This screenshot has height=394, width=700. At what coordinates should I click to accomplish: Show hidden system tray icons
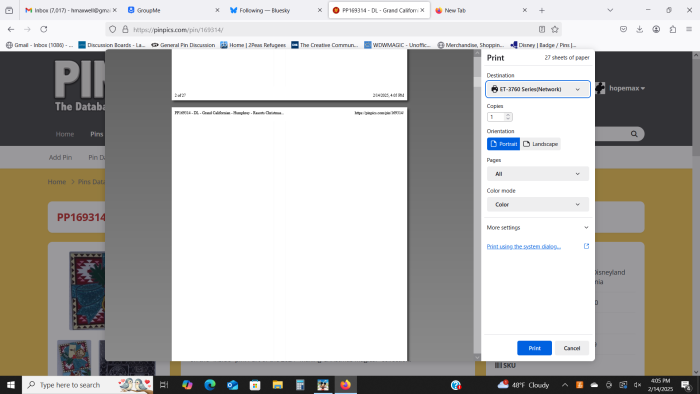click(x=565, y=385)
